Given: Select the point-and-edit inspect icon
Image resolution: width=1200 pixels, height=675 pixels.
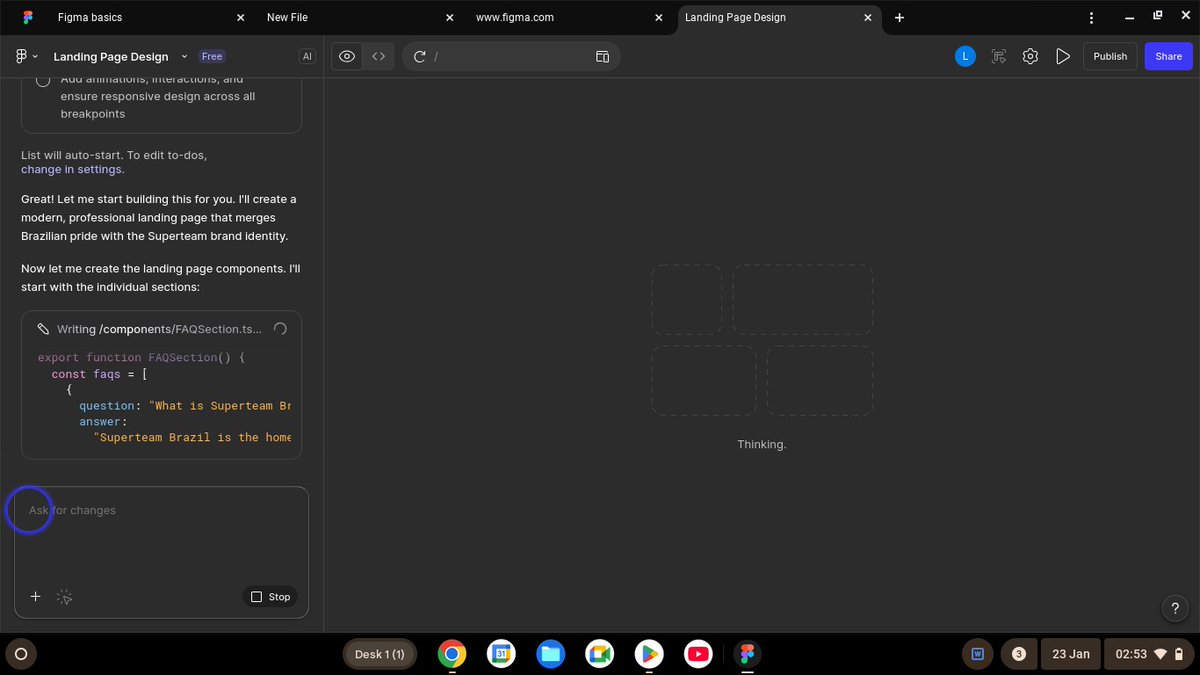Looking at the screenshot, I should pyautogui.click(x=998, y=57).
